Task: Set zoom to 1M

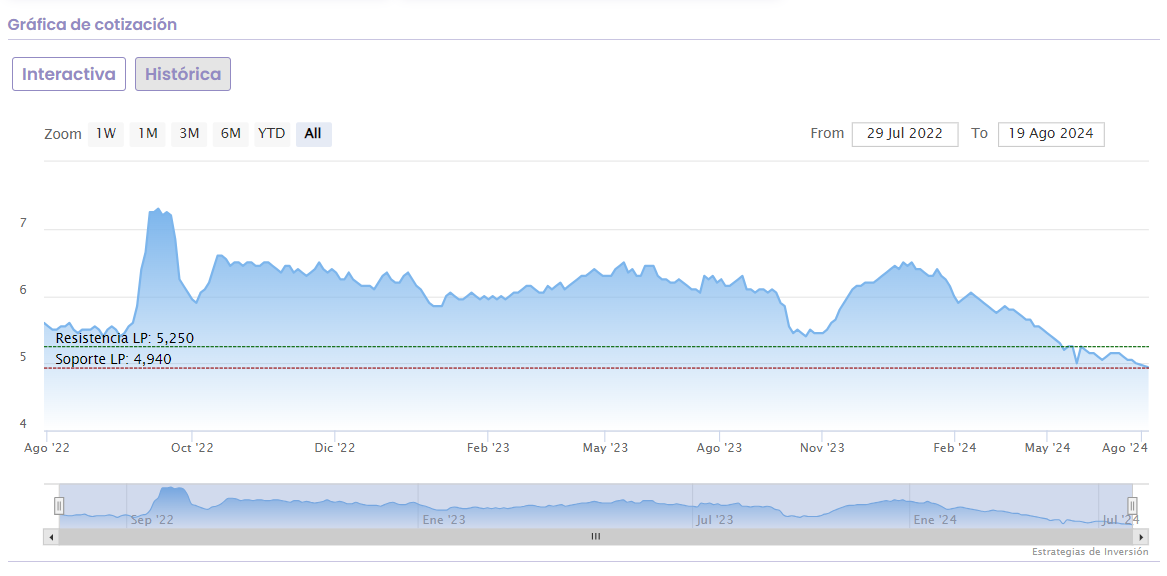Action: [x=147, y=134]
